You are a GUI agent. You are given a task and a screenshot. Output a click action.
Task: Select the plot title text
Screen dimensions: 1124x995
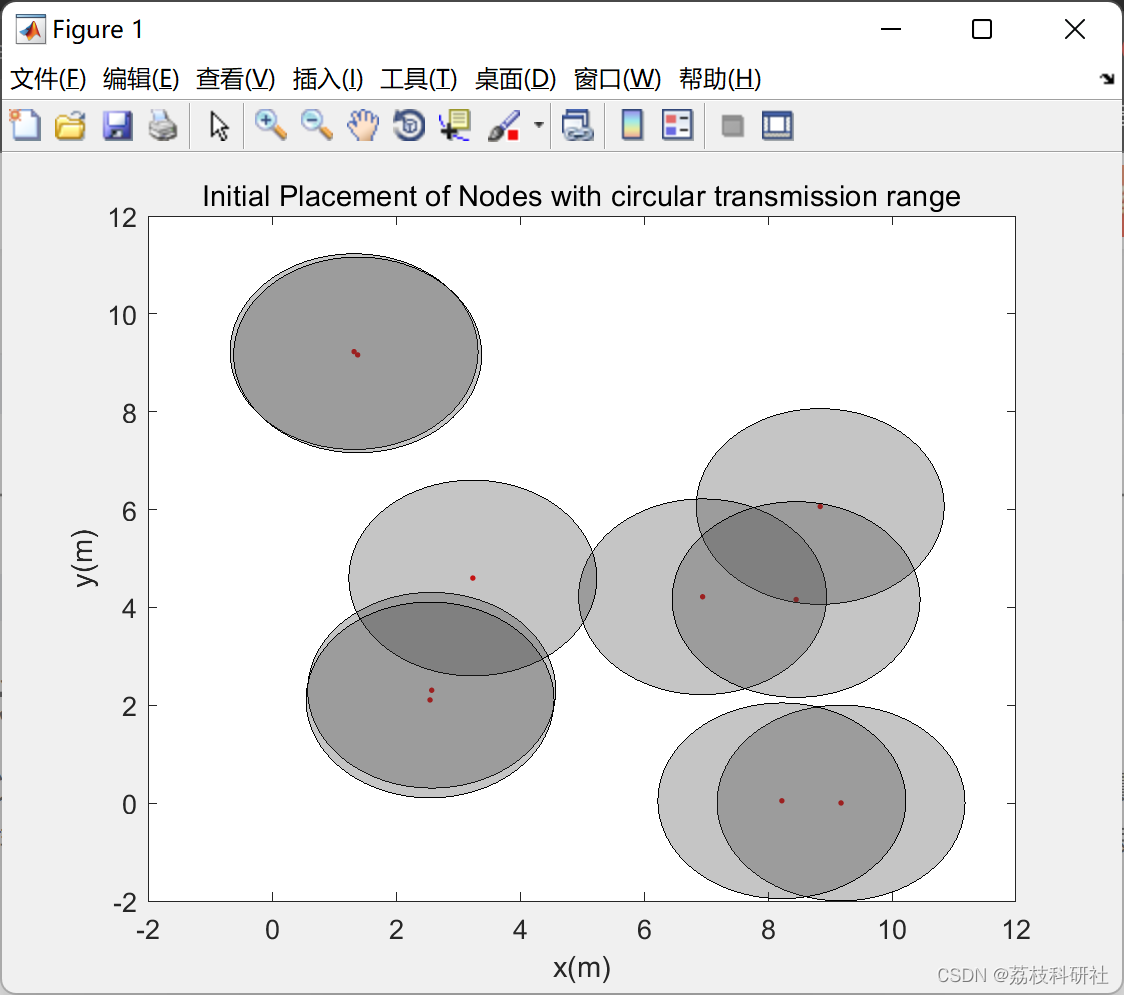(x=581, y=196)
